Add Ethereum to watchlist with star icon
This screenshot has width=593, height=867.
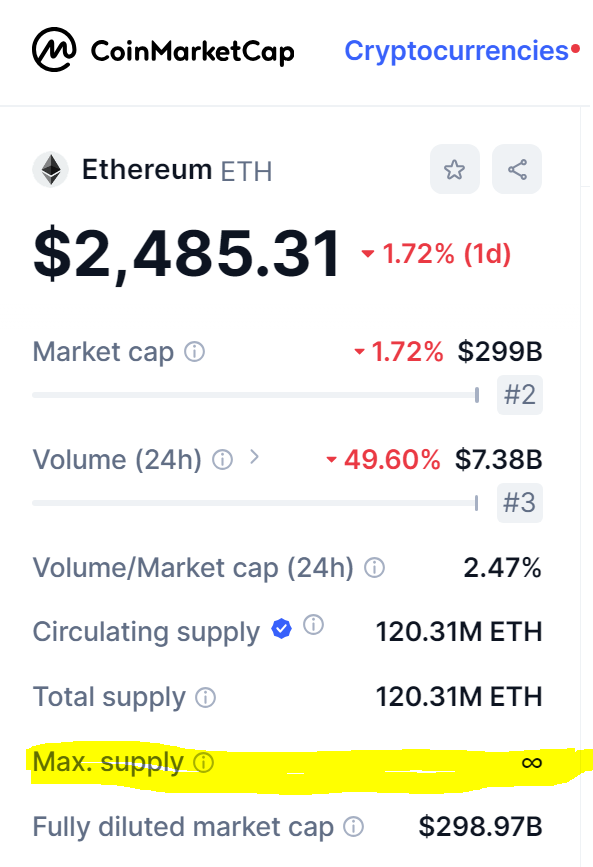tap(455, 169)
